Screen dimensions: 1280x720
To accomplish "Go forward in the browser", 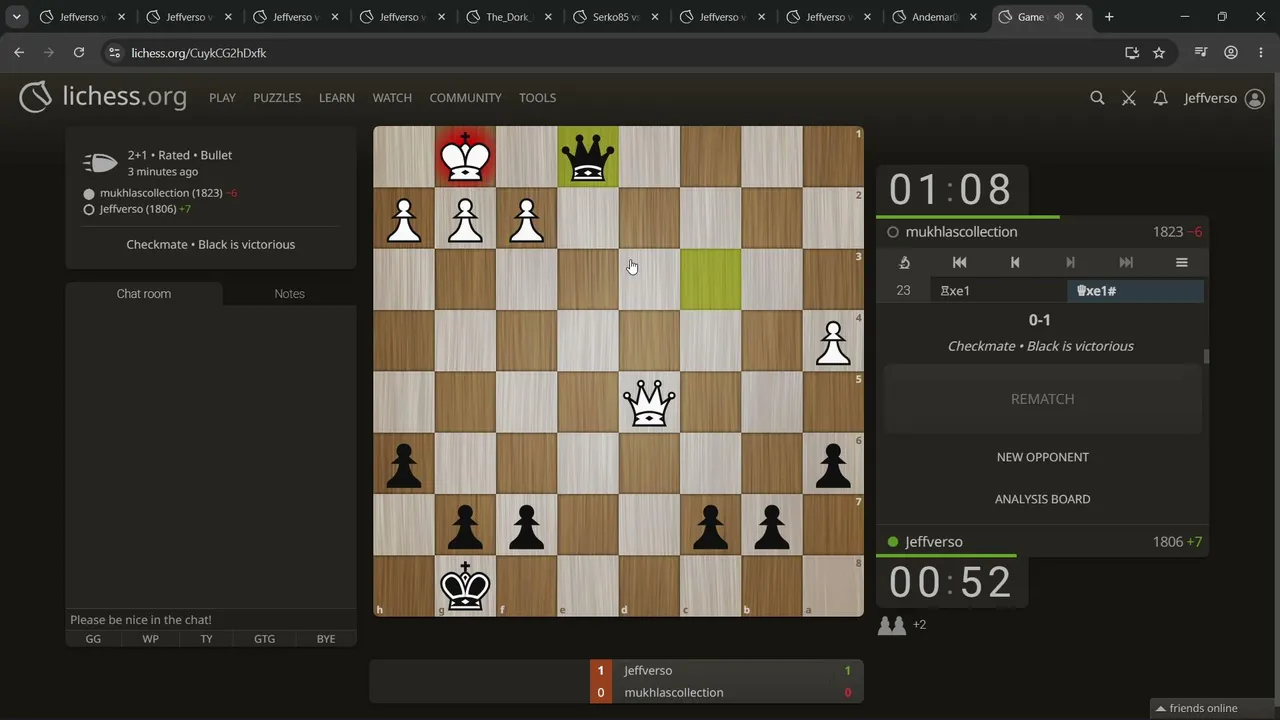I will click(49, 53).
